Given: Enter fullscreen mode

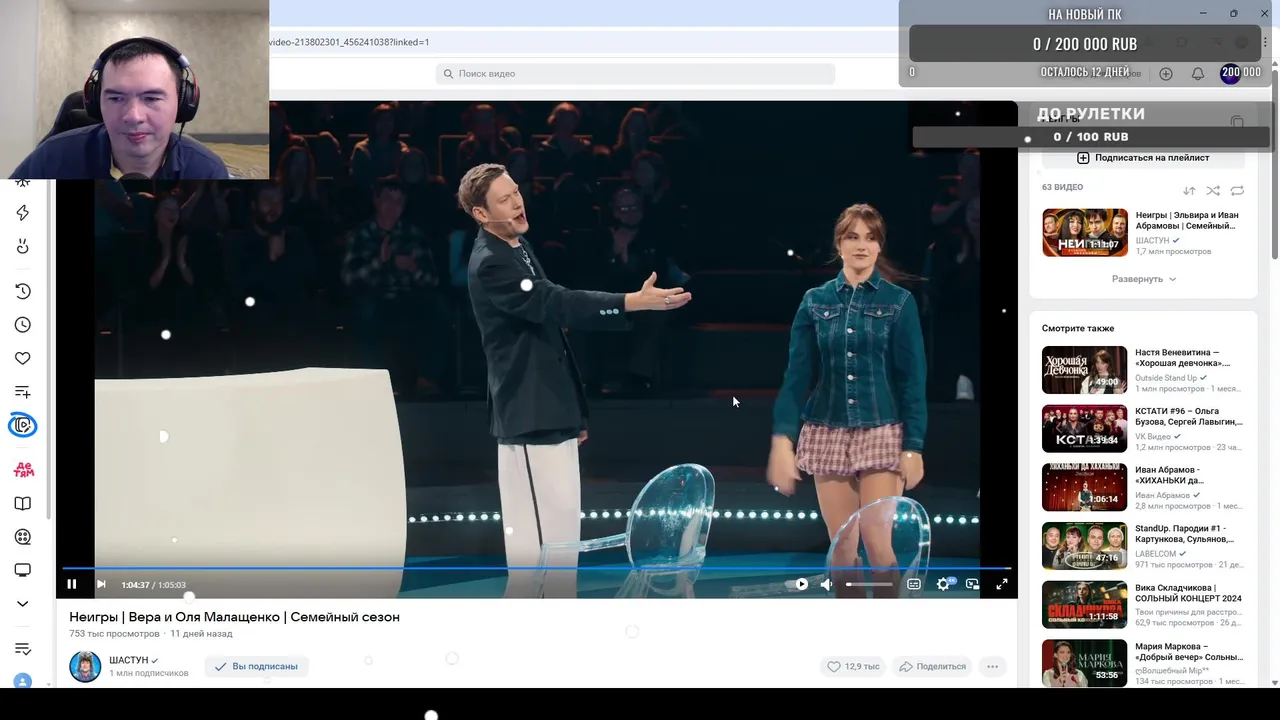Looking at the screenshot, I should pos(1001,584).
